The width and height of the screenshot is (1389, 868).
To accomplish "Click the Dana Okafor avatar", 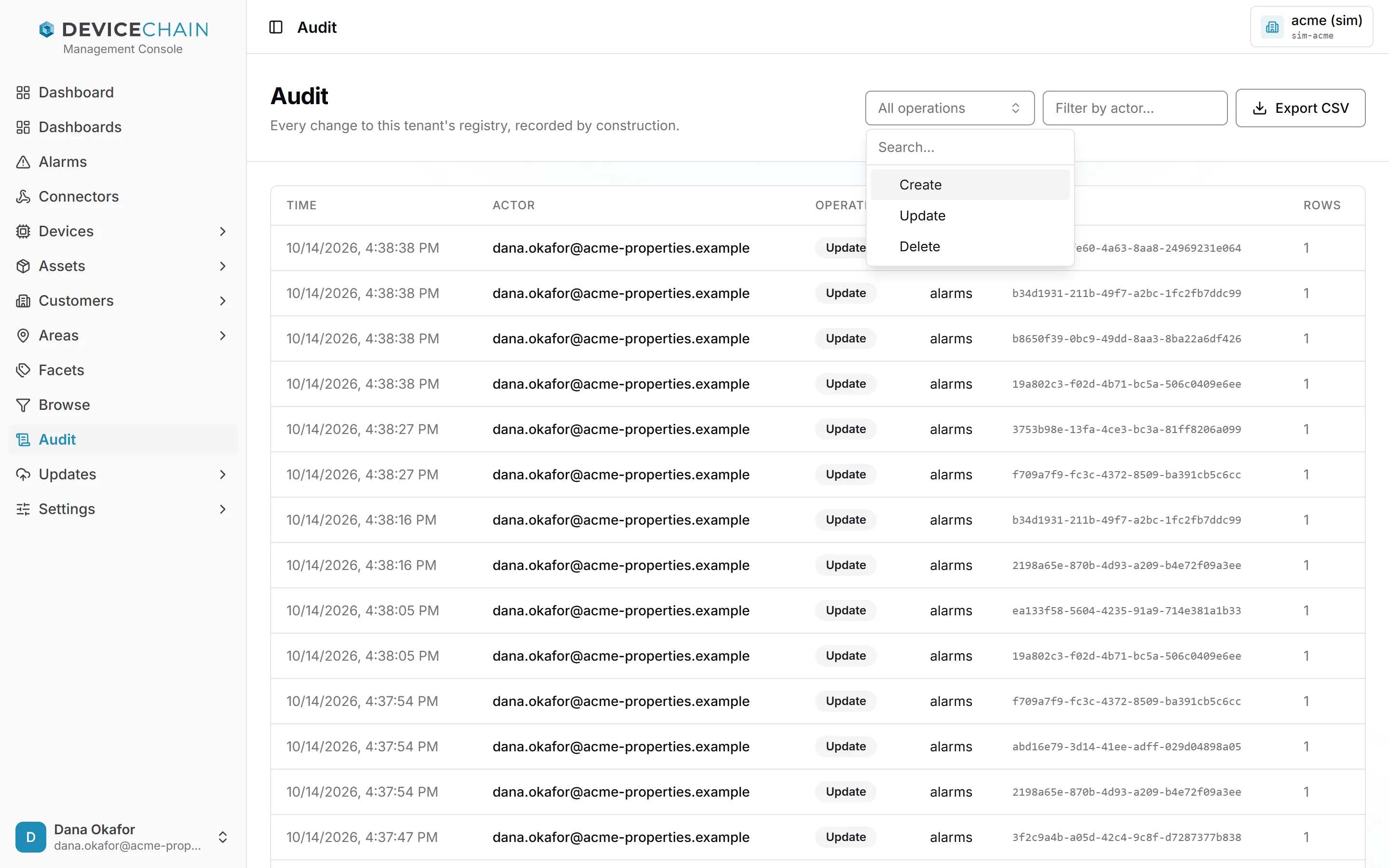I will coord(31,837).
